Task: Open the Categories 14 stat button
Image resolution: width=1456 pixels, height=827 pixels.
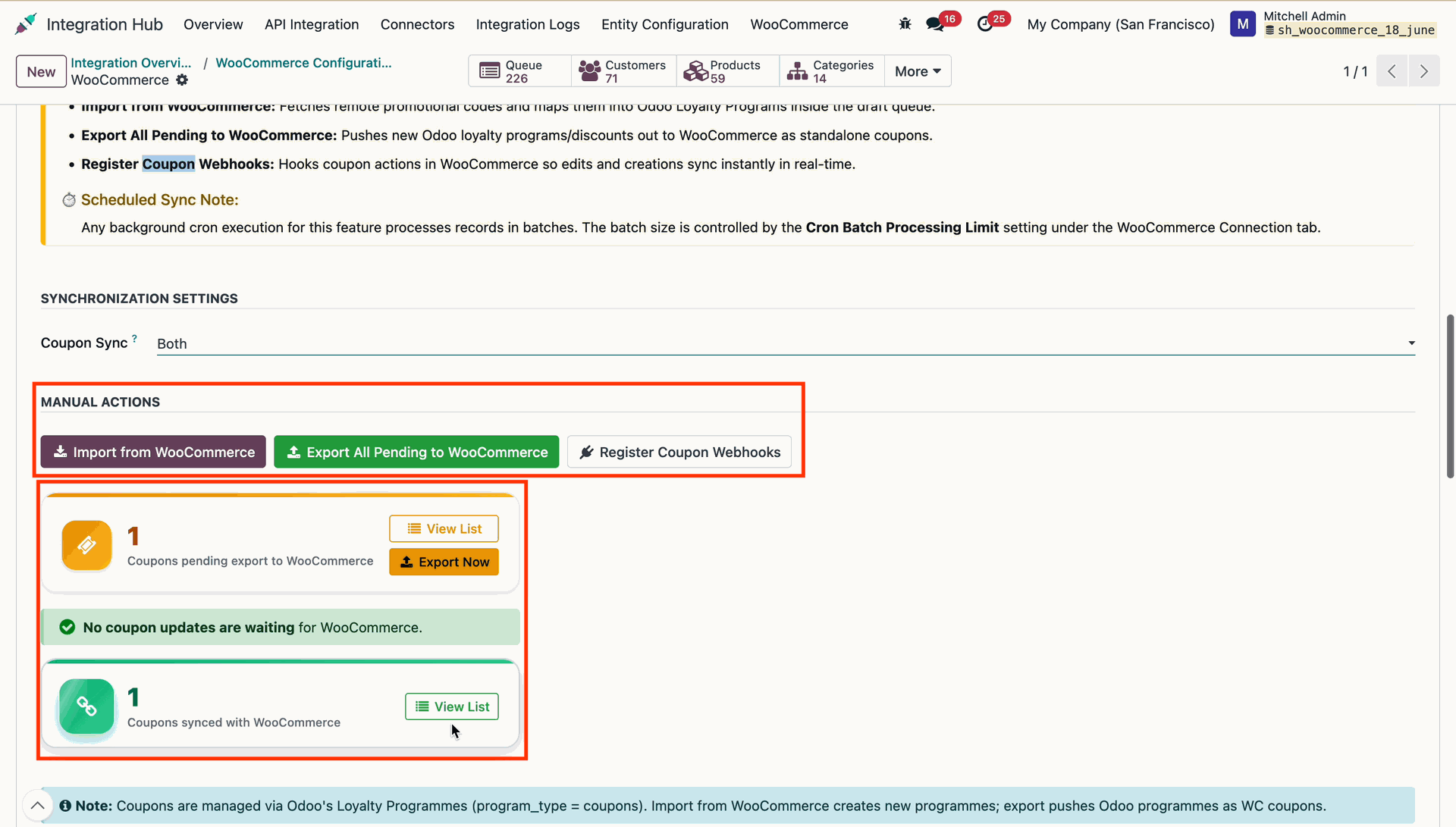Action: coord(831,71)
